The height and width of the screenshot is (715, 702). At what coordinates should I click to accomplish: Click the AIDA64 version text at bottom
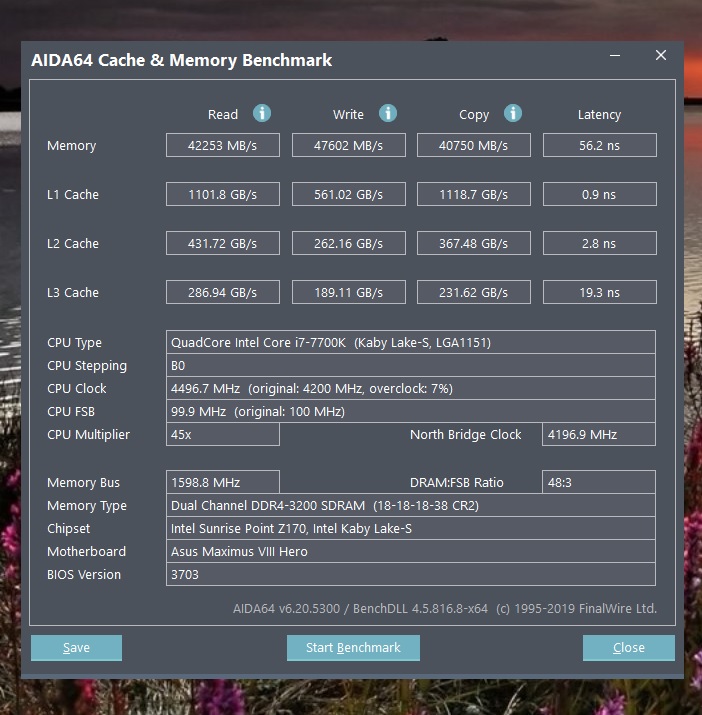click(445, 608)
